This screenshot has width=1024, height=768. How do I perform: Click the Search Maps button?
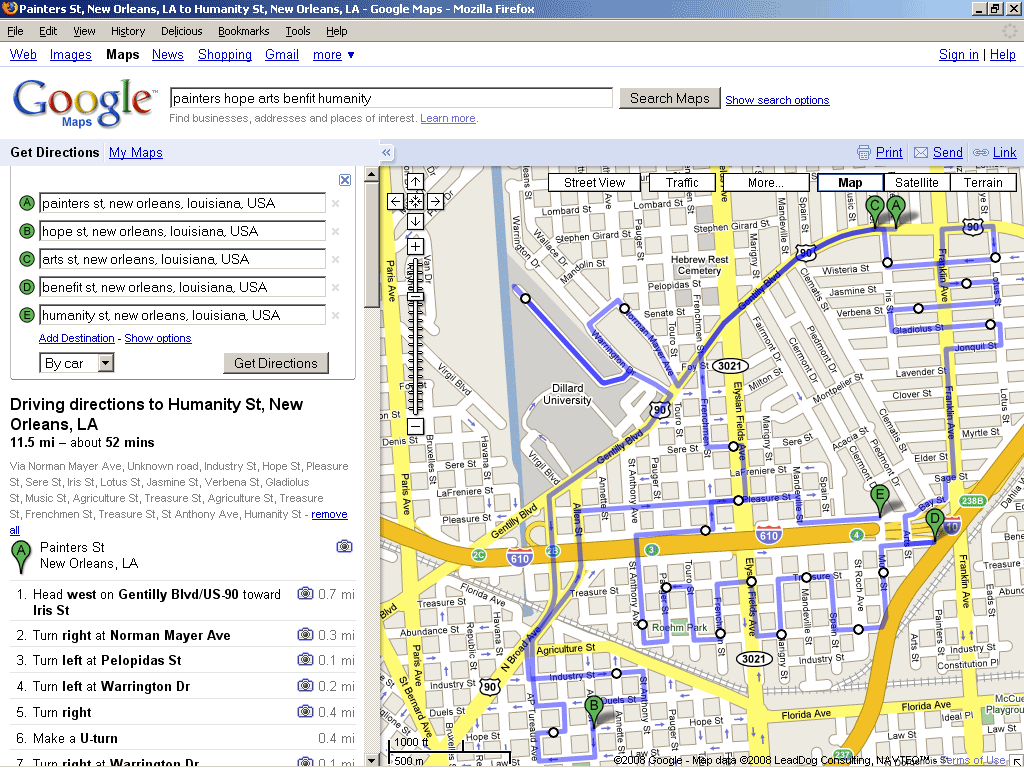click(669, 98)
